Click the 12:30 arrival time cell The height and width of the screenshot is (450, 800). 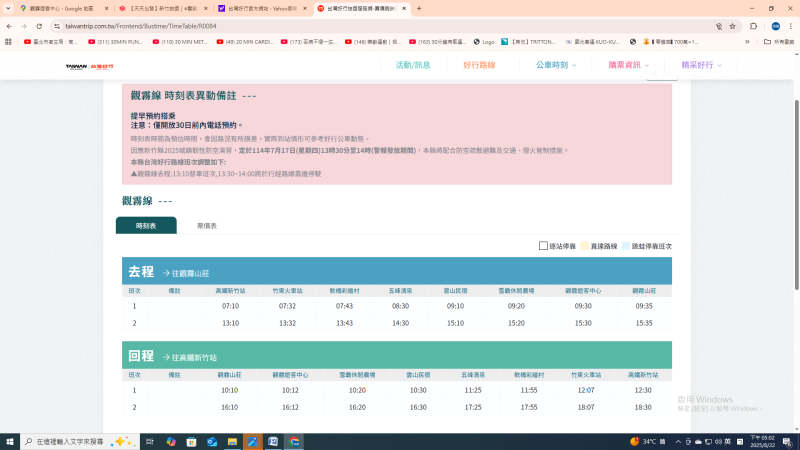[643, 390]
